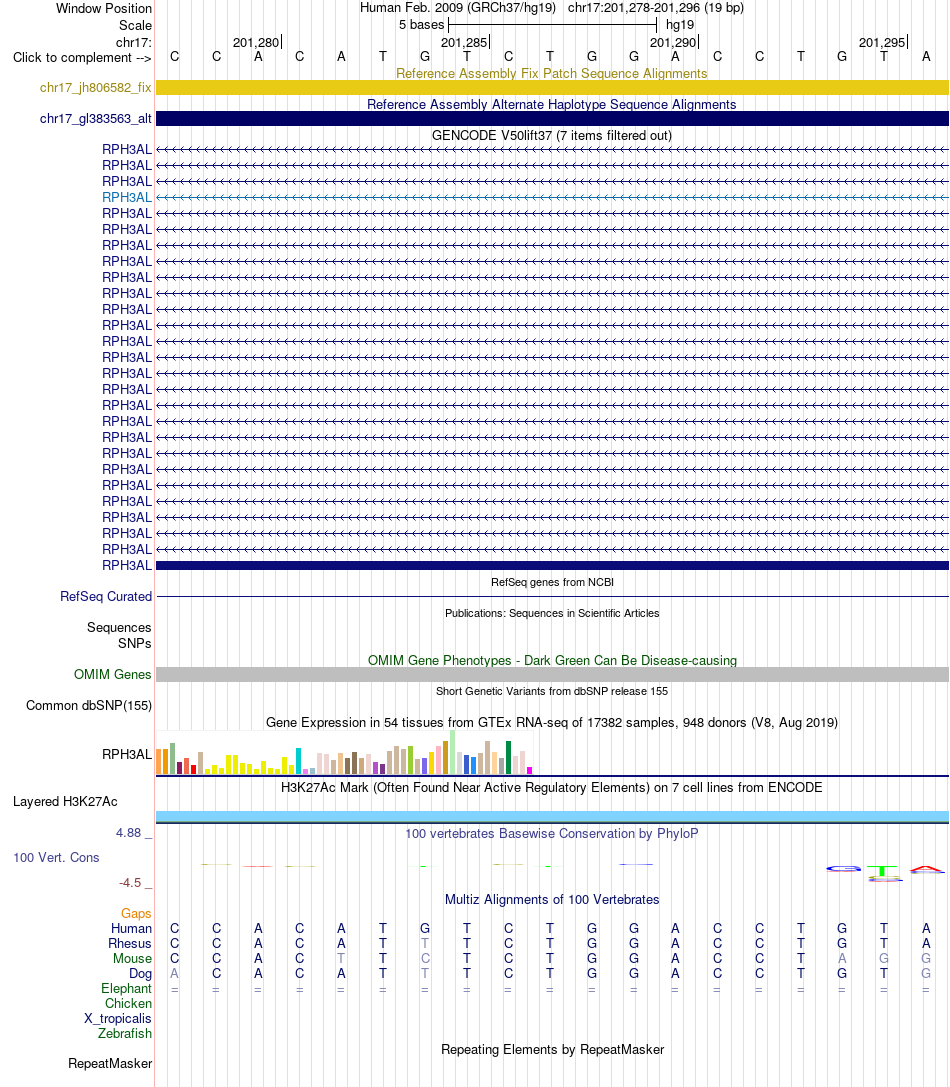950x1087 pixels.
Task: Open '100 vertebrates Basewise Conservation by PhyloP' title
Action: pos(552,833)
